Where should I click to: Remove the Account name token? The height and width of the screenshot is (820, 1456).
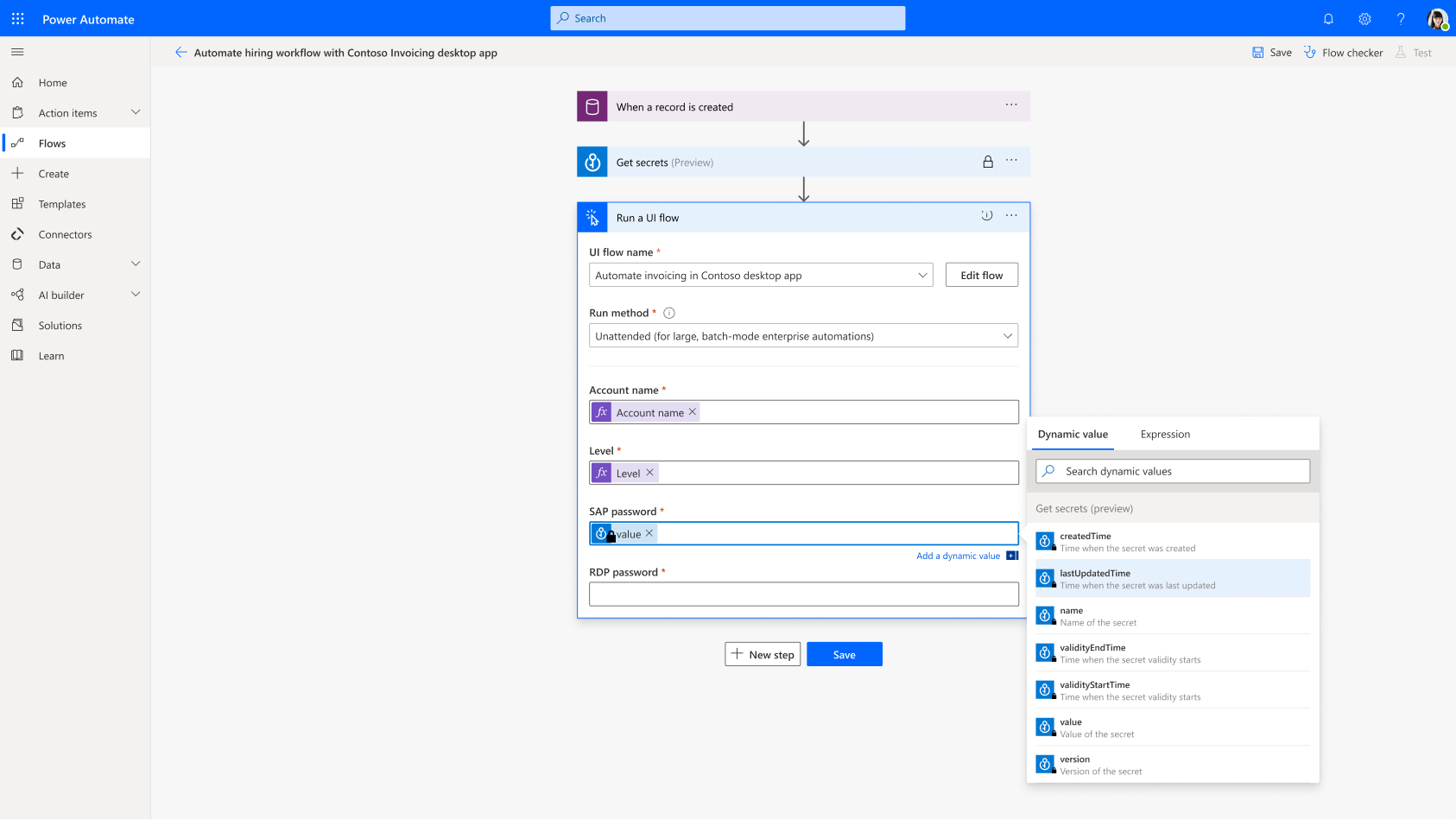click(692, 412)
